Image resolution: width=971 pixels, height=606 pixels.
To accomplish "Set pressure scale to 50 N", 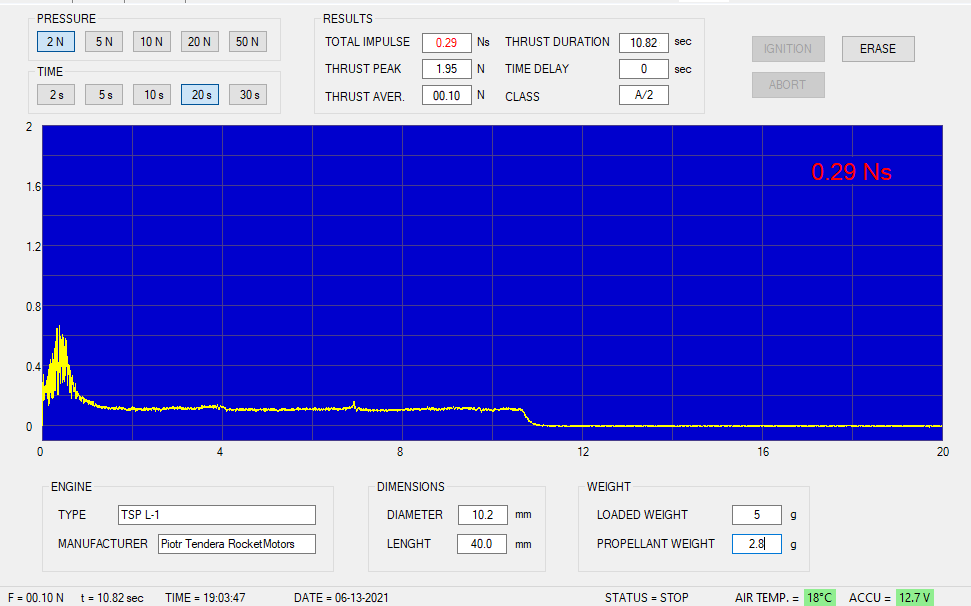I will pyautogui.click(x=248, y=41).
